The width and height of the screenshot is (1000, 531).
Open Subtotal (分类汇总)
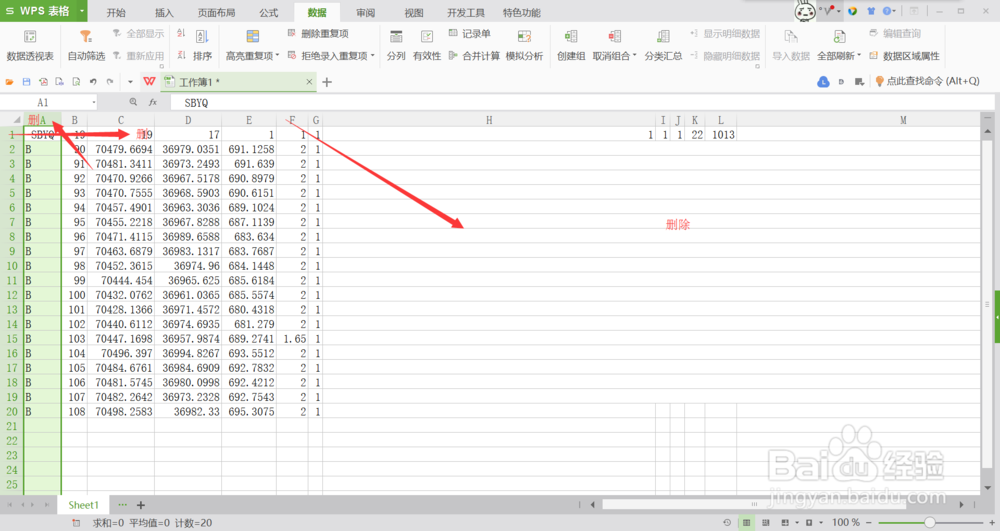(x=663, y=45)
